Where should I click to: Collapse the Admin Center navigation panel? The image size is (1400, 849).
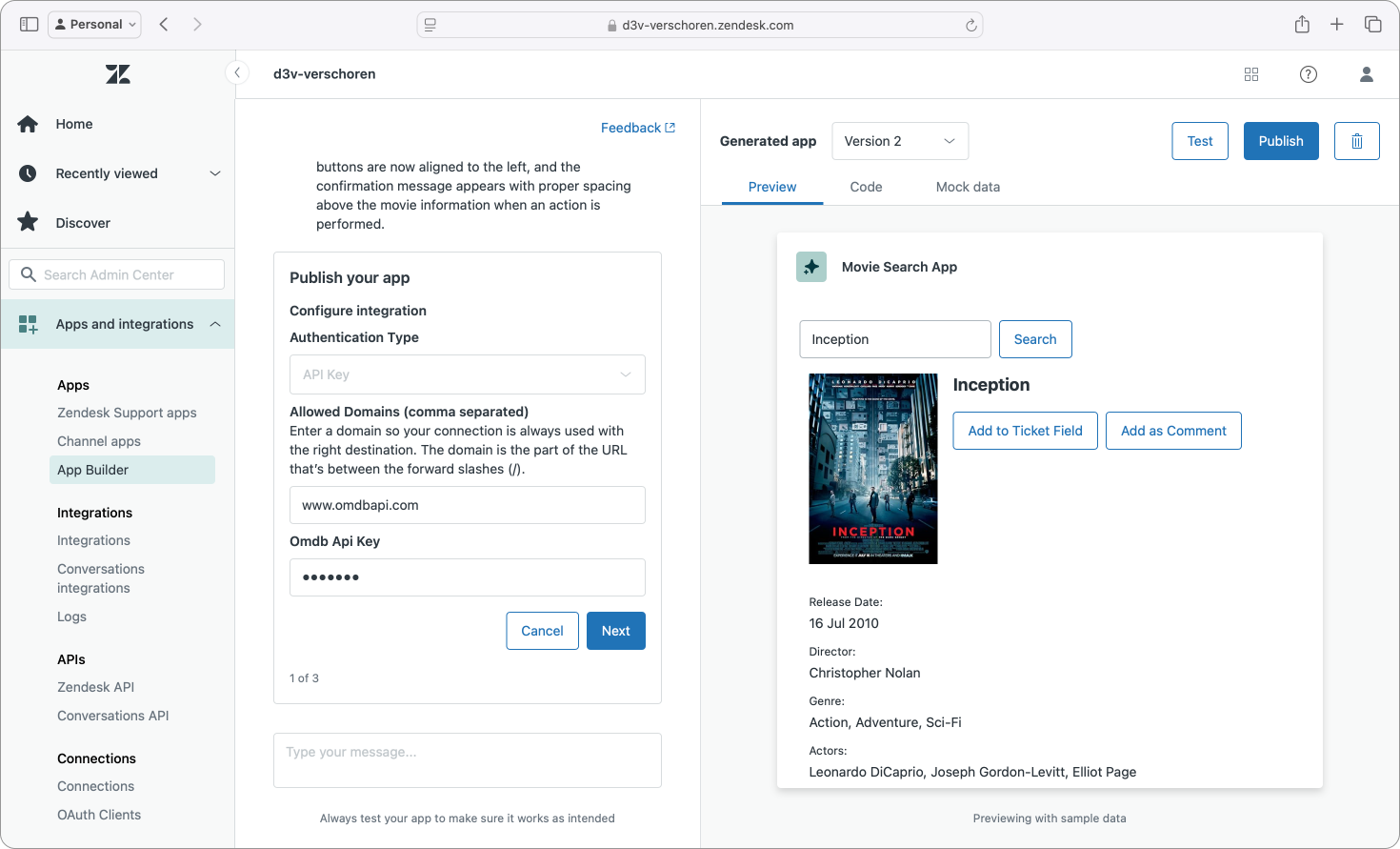point(236,73)
